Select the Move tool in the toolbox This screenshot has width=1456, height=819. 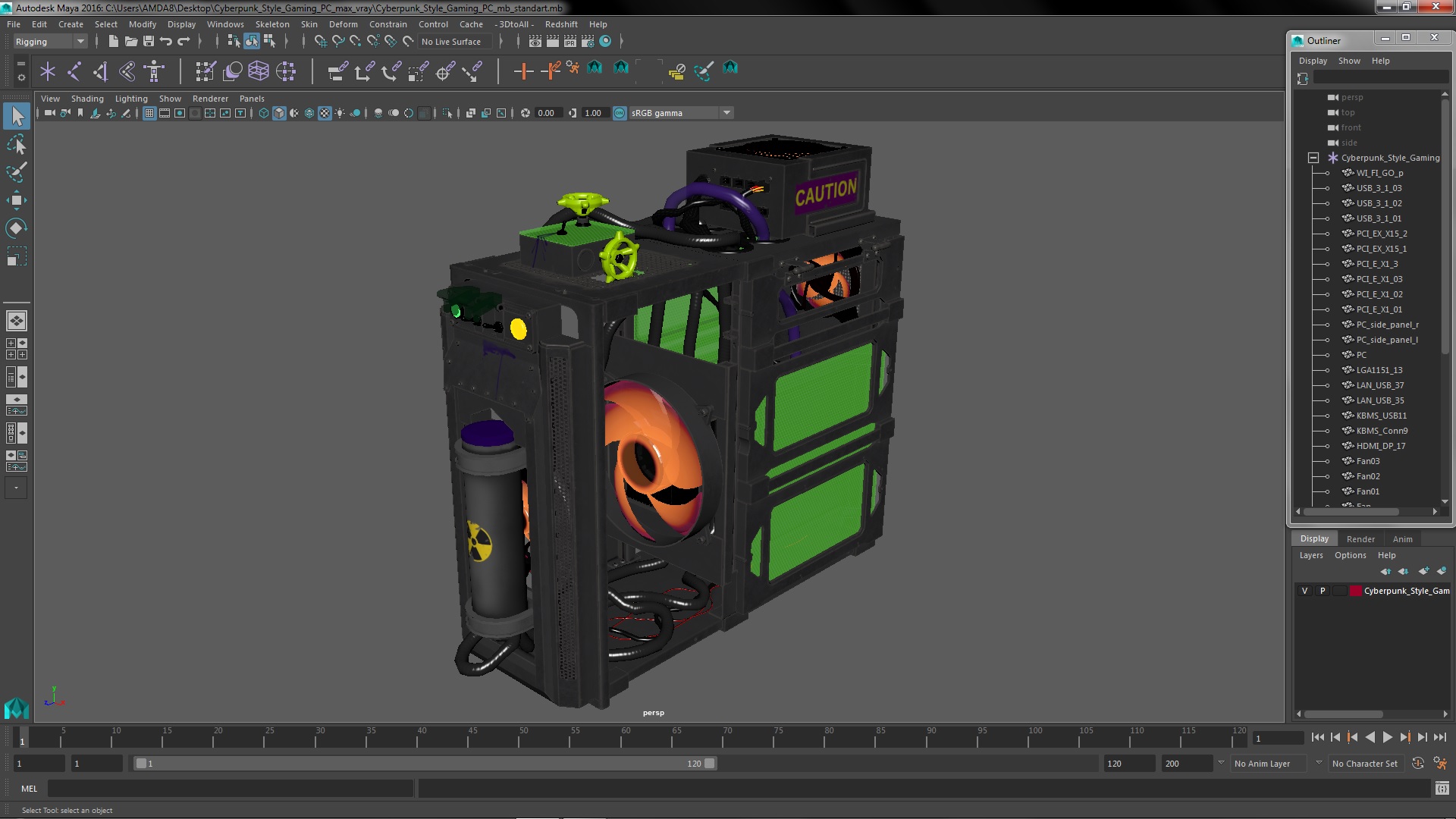[16, 201]
